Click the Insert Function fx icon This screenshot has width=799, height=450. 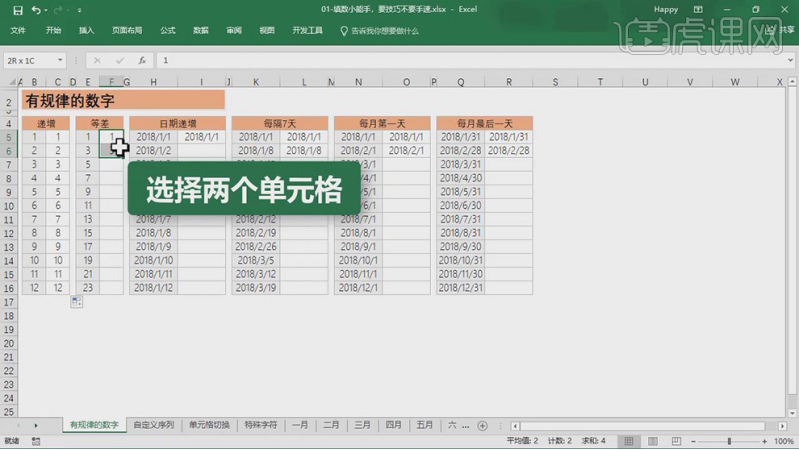coord(142,61)
